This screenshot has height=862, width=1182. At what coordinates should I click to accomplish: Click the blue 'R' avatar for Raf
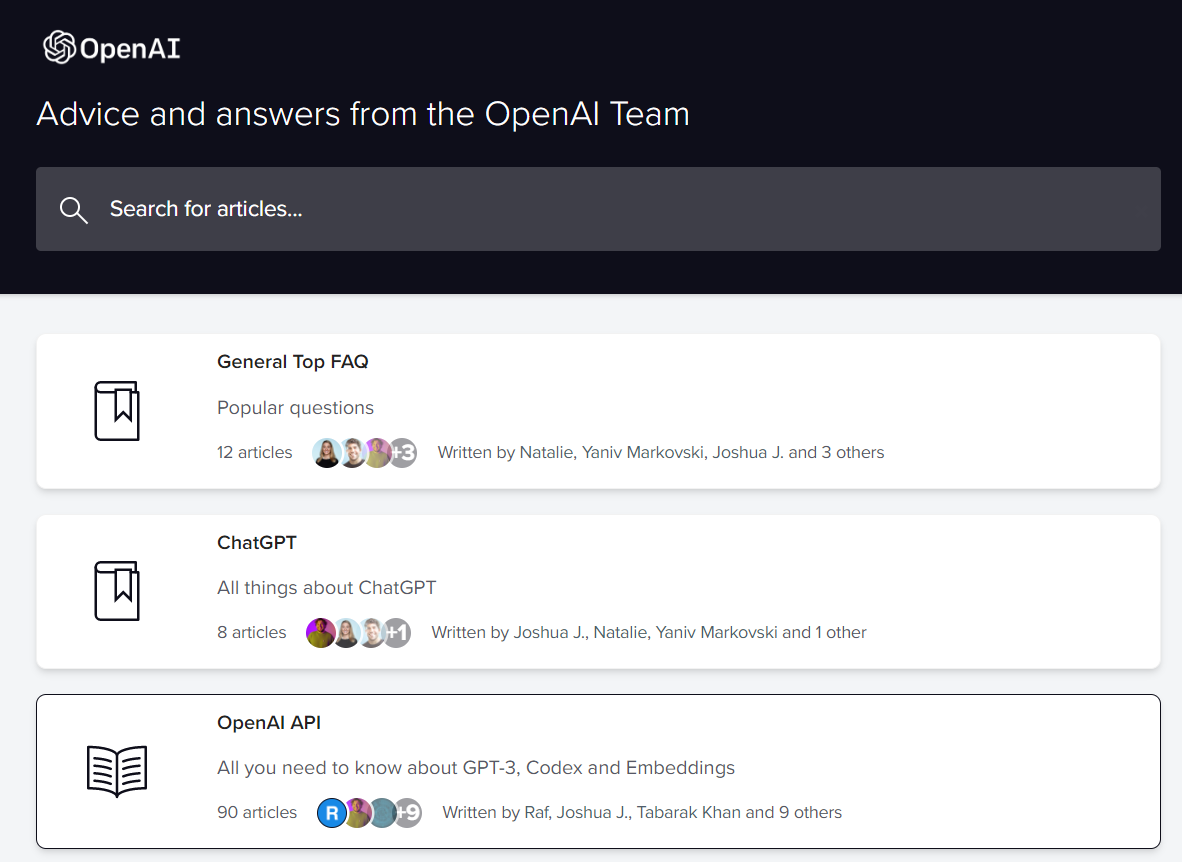click(x=331, y=813)
